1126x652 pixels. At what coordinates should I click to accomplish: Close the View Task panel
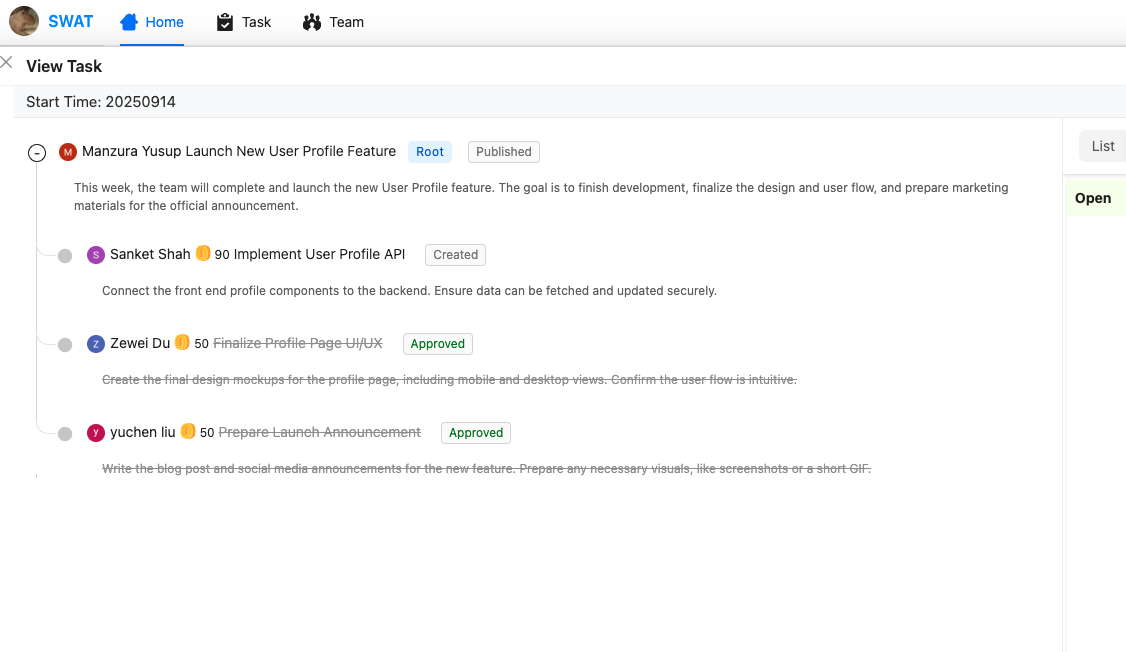[x=7, y=63]
